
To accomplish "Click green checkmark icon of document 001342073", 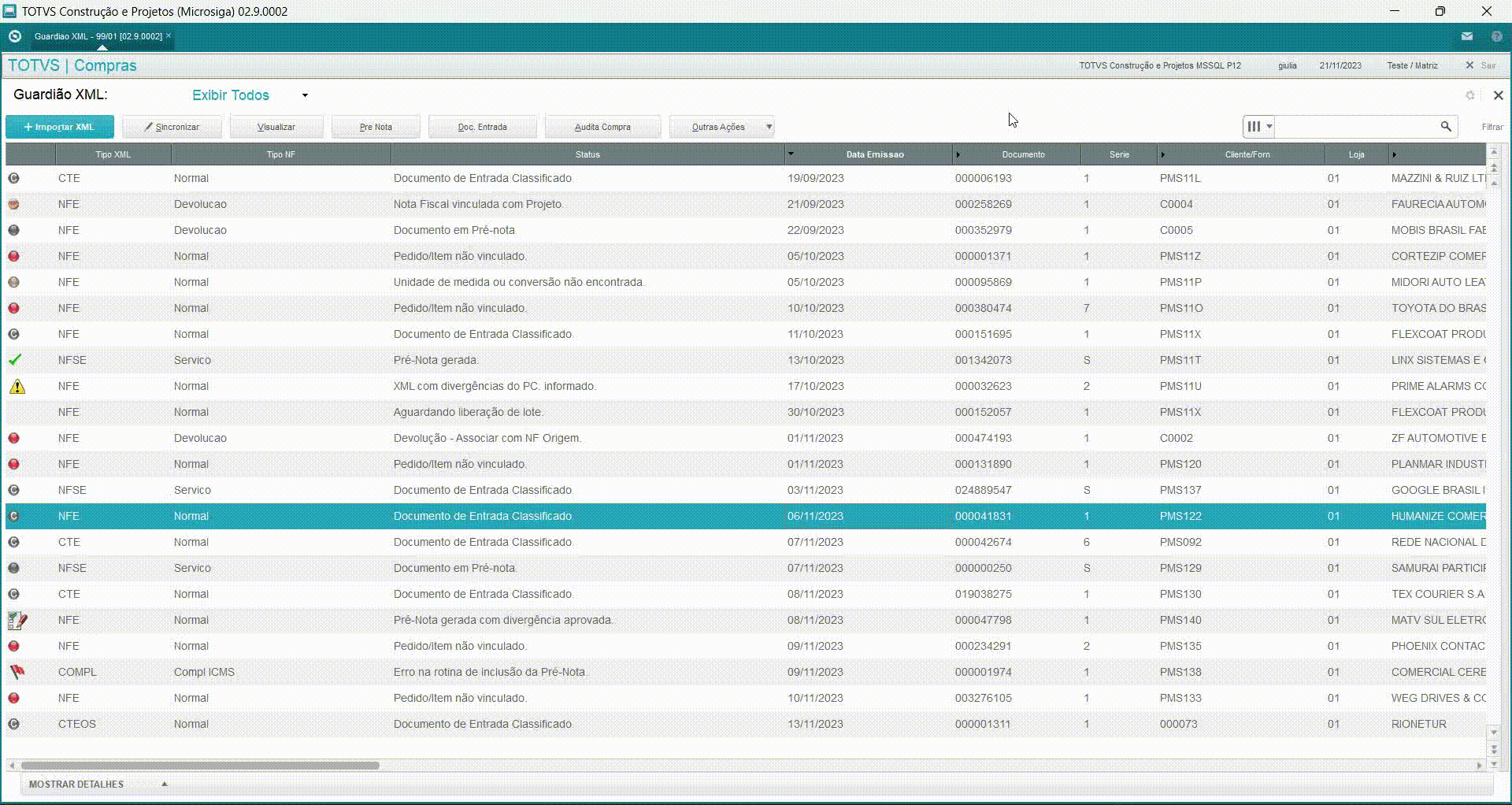I will 15,360.
